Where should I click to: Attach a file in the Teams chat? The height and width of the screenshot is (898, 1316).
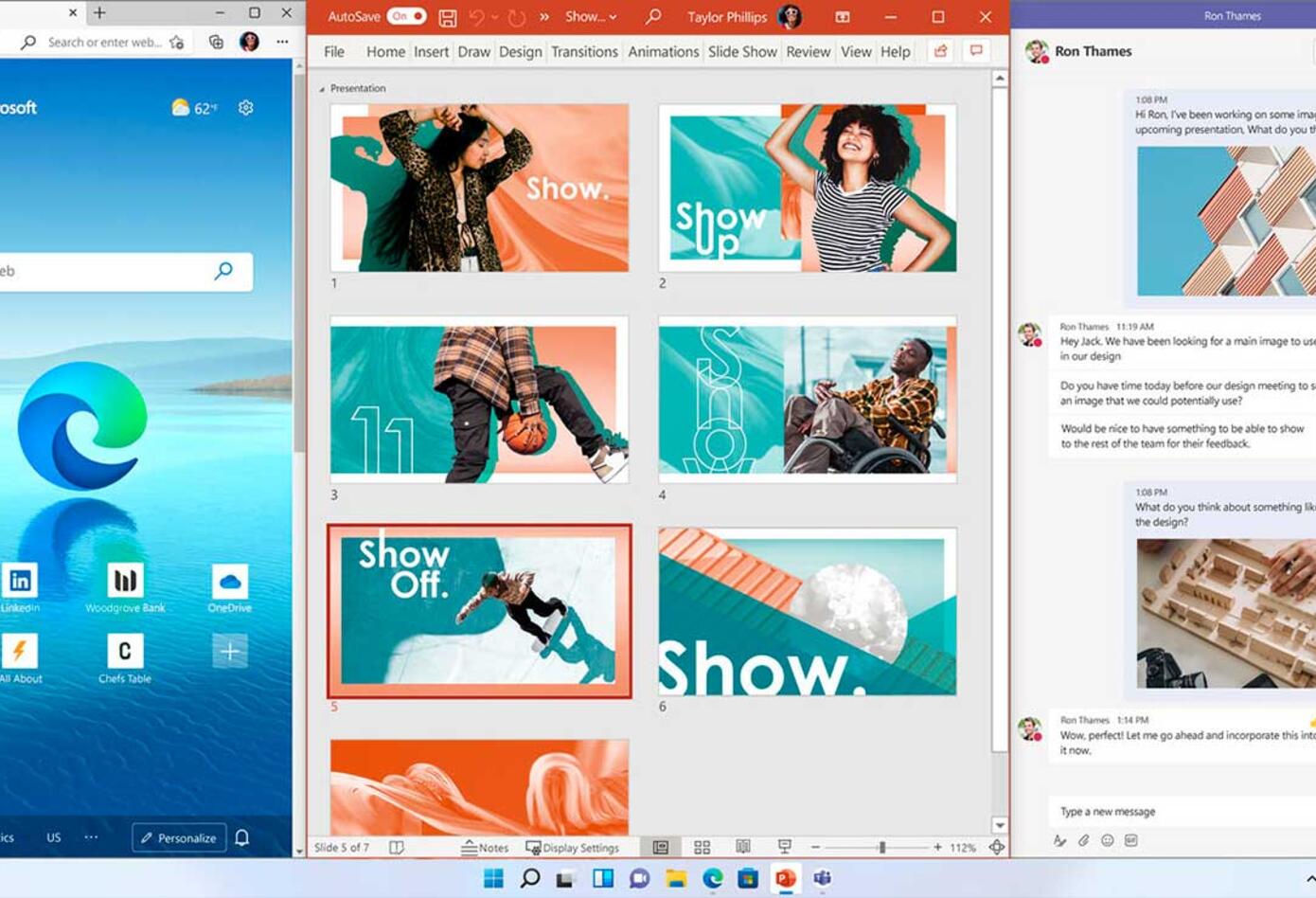tap(1083, 840)
